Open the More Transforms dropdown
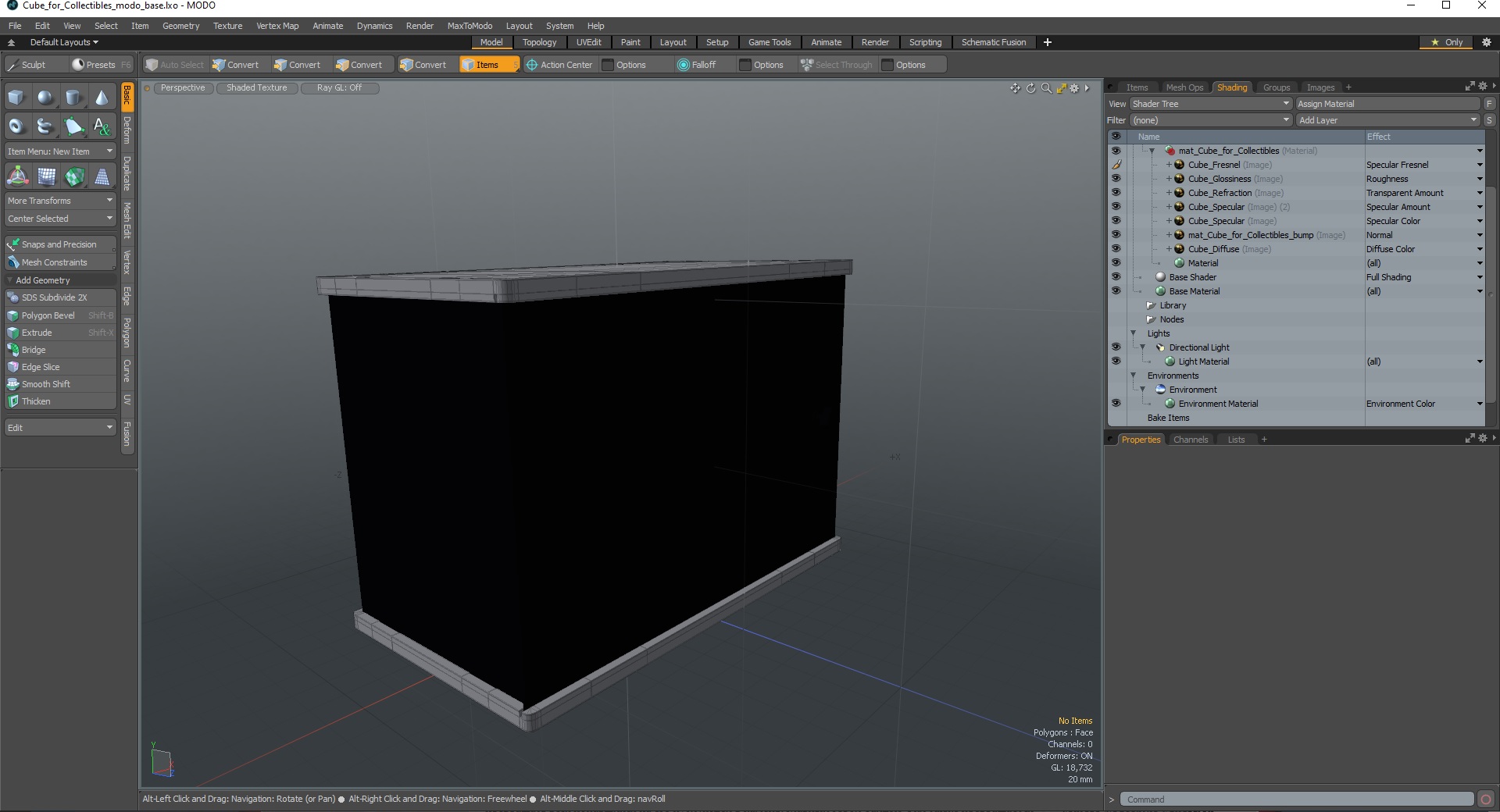The width and height of the screenshot is (1500, 812). [x=60, y=201]
